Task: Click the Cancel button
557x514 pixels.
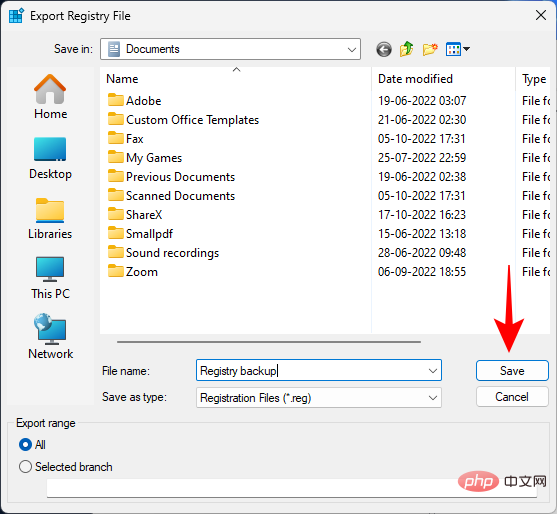Action: [x=512, y=397]
